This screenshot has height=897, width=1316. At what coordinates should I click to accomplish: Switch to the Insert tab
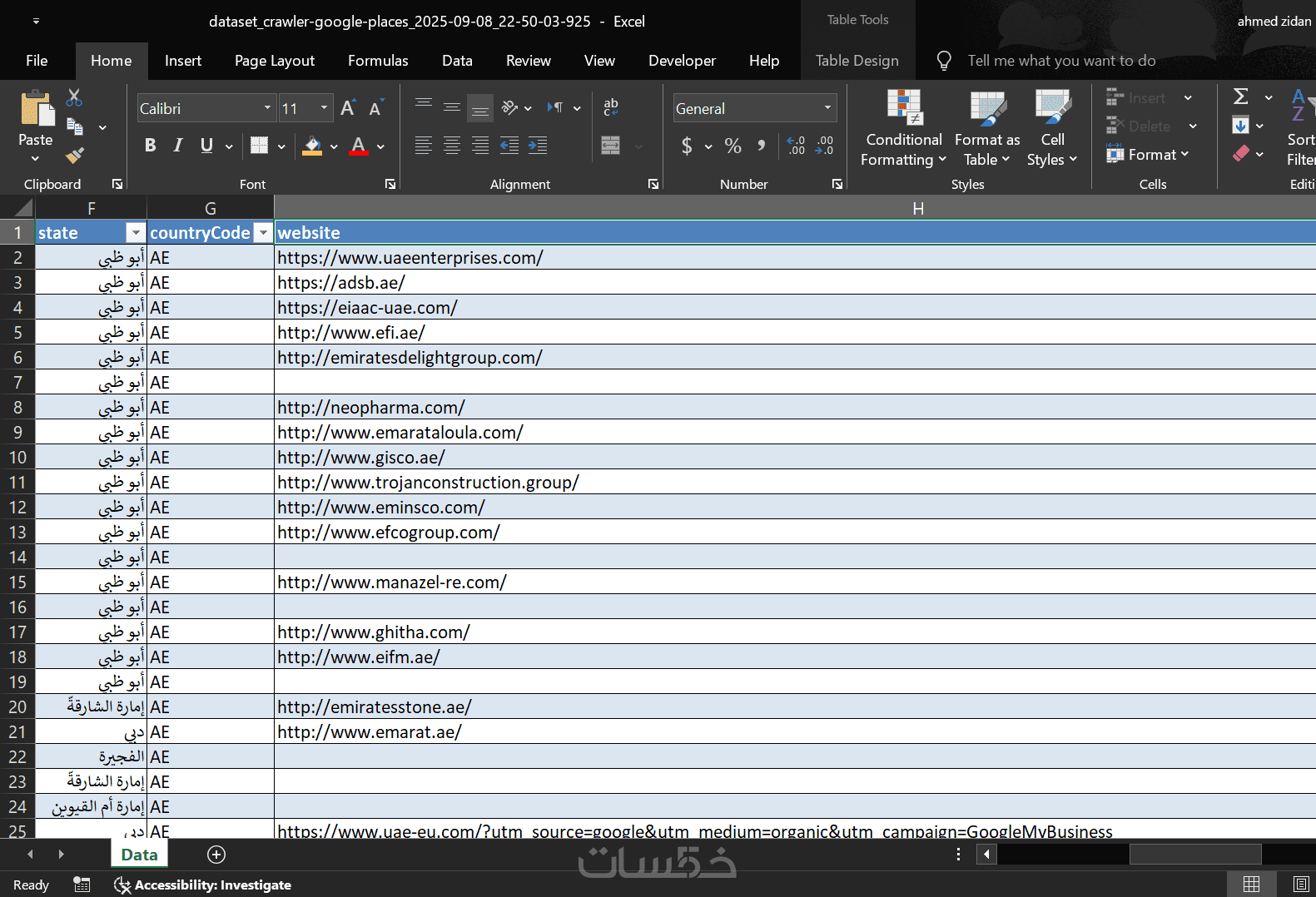(x=183, y=61)
